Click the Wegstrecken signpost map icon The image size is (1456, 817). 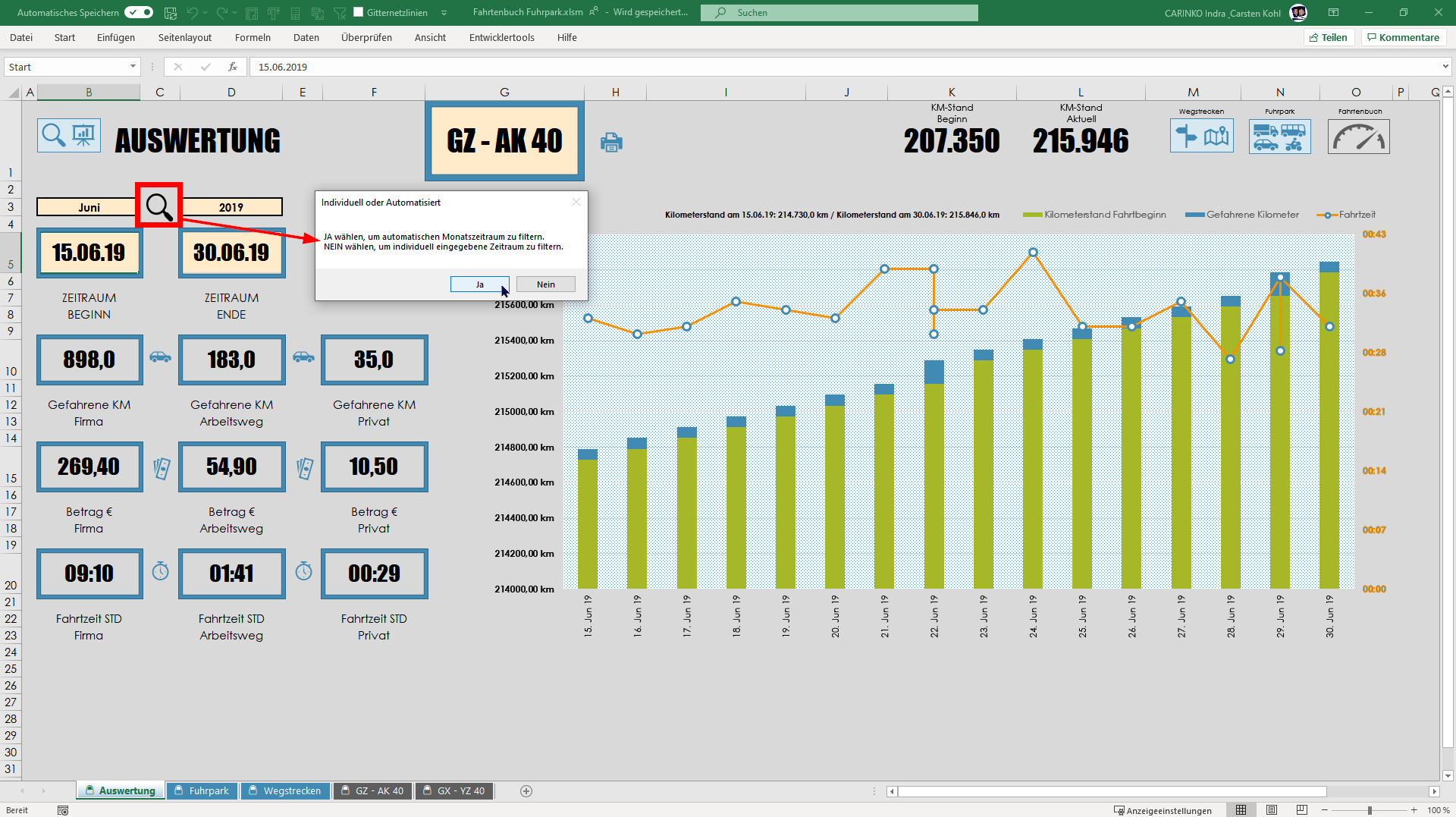(x=1201, y=137)
